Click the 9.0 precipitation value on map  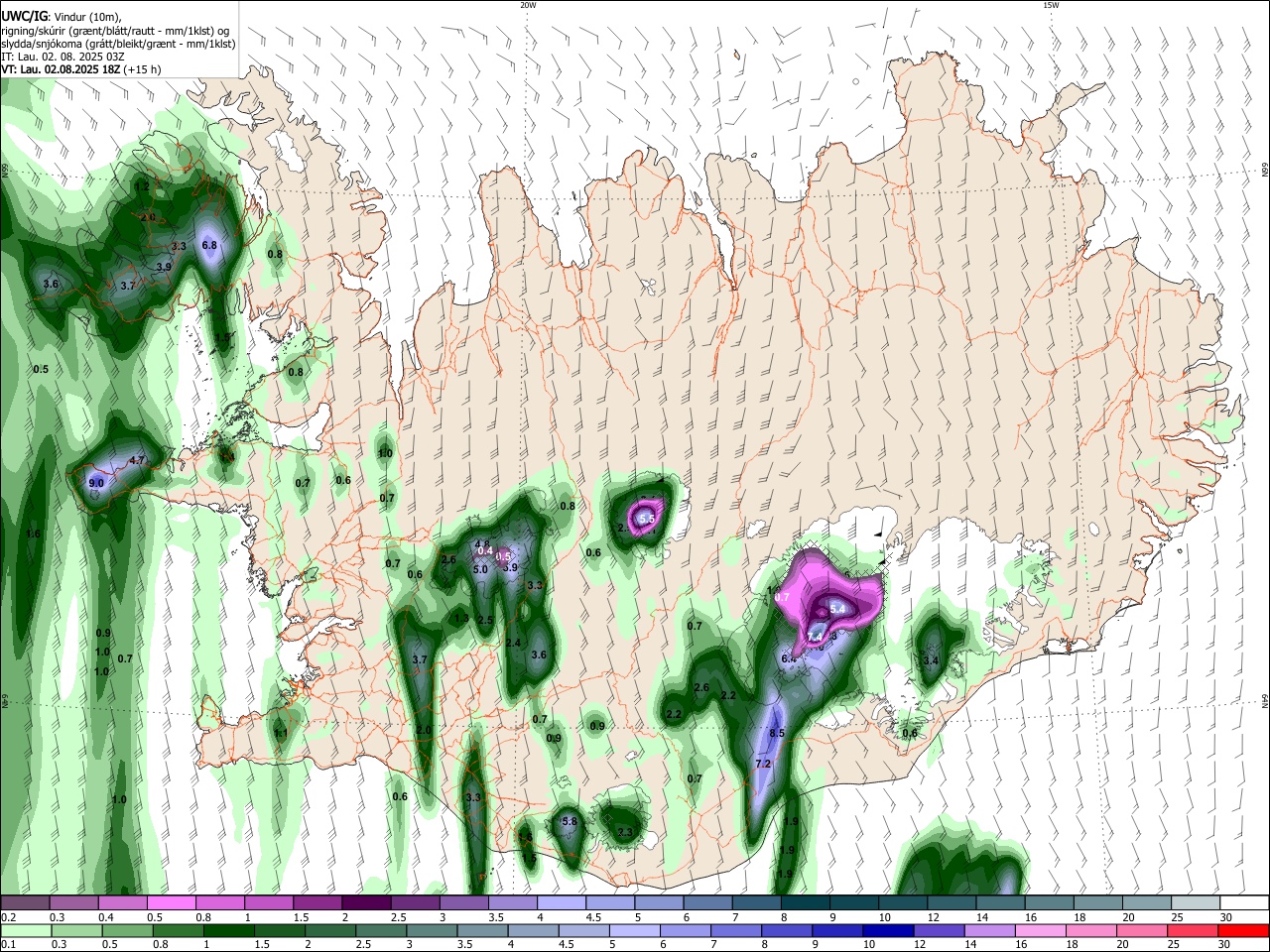[x=96, y=483]
